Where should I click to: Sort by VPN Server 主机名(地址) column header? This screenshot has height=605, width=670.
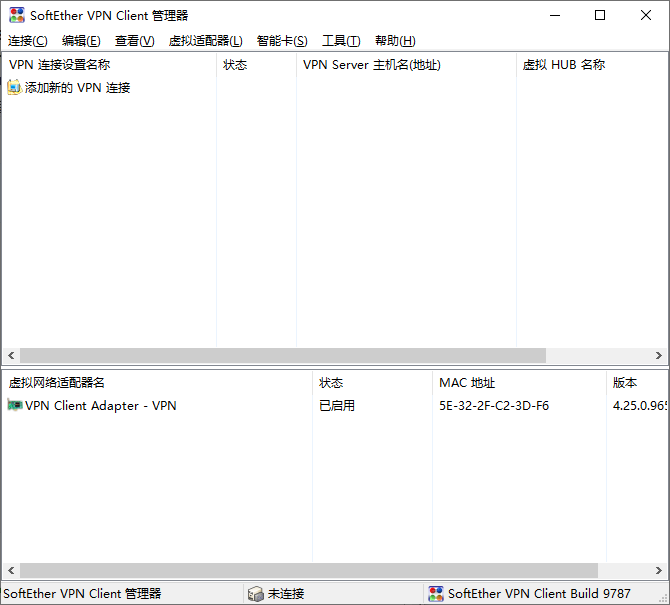coord(372,65)
